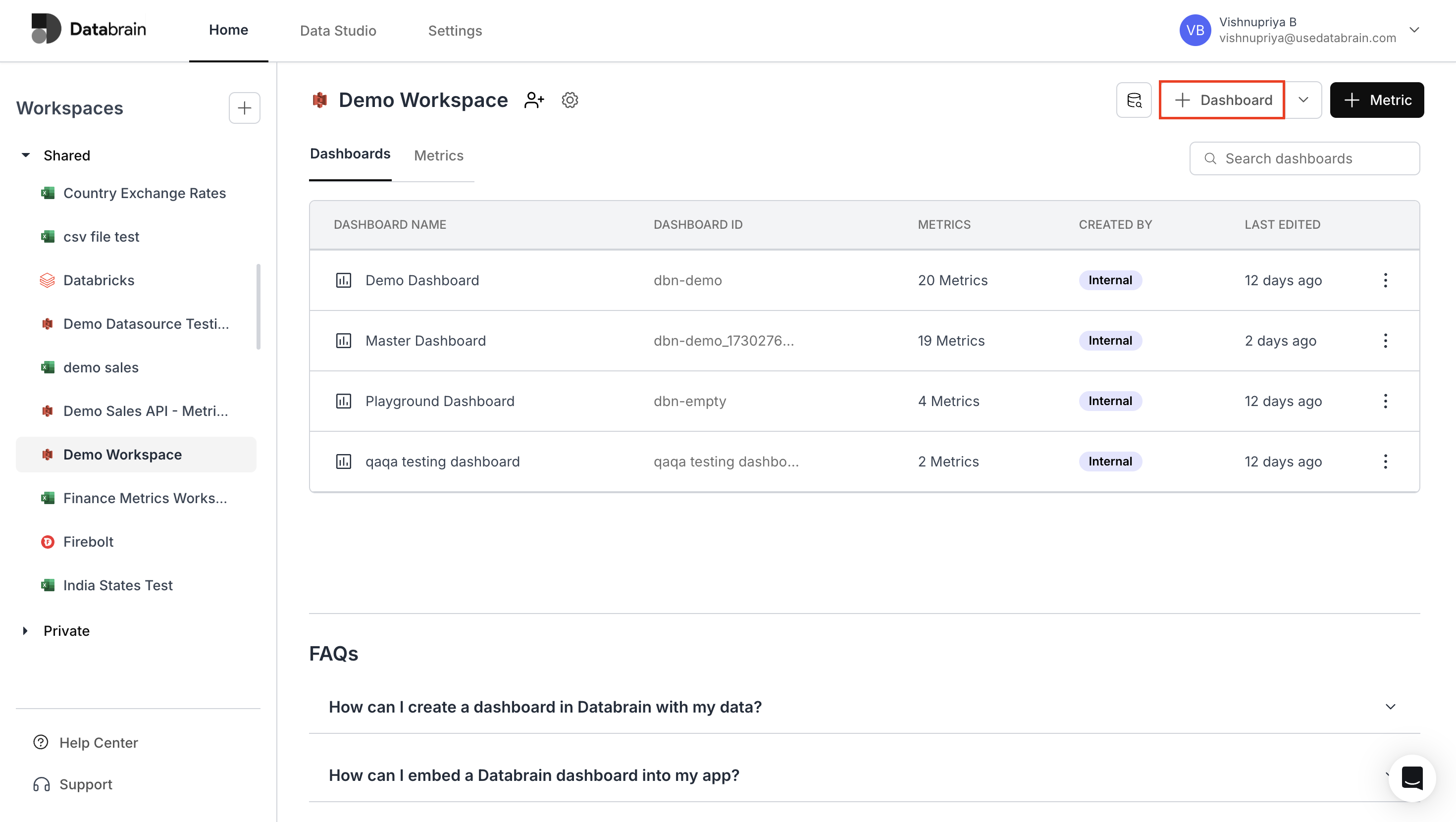
Task: Open workspace settings gear next to Demo Workspace
Action: coord(570,100)
